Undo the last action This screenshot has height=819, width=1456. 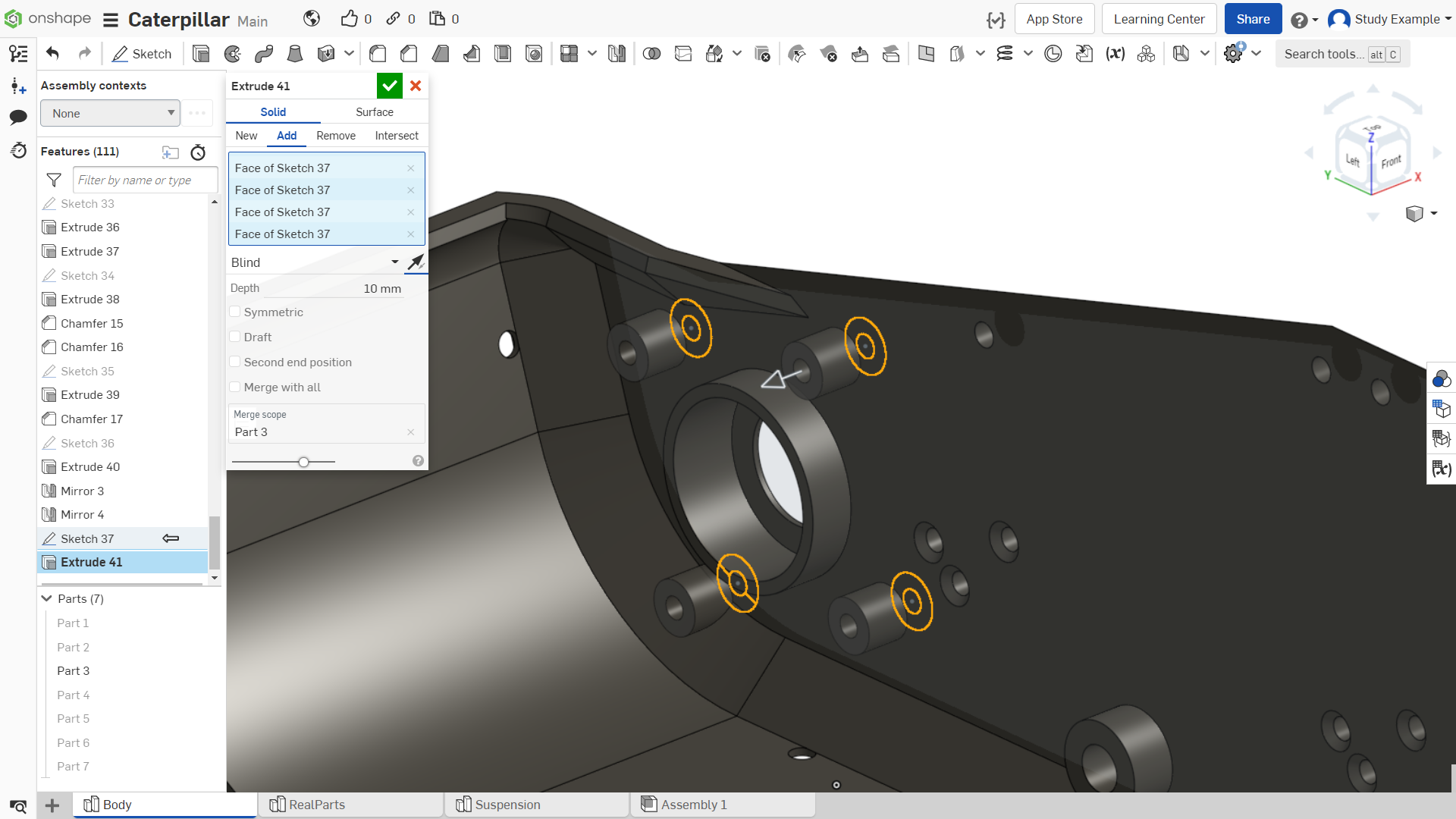[52, 54]
